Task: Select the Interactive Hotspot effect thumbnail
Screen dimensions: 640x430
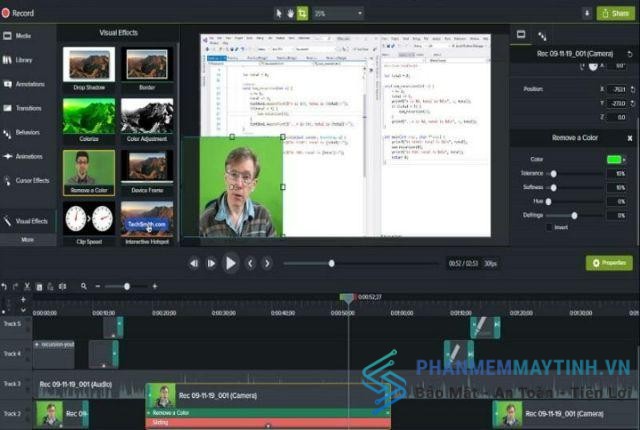Action: tap(147, 224)
